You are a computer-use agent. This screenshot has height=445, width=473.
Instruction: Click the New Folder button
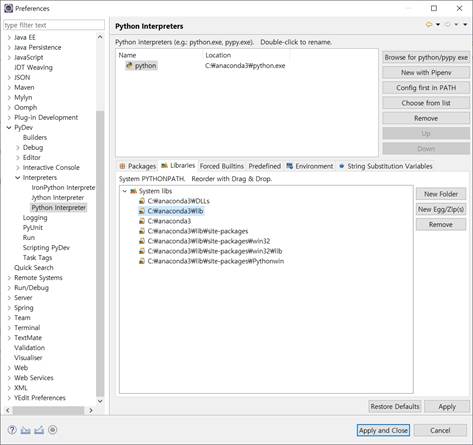(x=441, y=194)
